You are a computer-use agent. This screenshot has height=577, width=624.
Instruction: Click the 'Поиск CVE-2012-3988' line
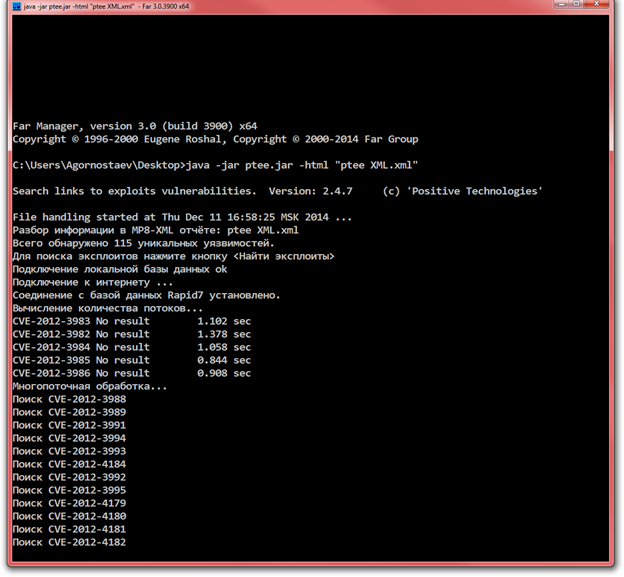pos(69,399)
